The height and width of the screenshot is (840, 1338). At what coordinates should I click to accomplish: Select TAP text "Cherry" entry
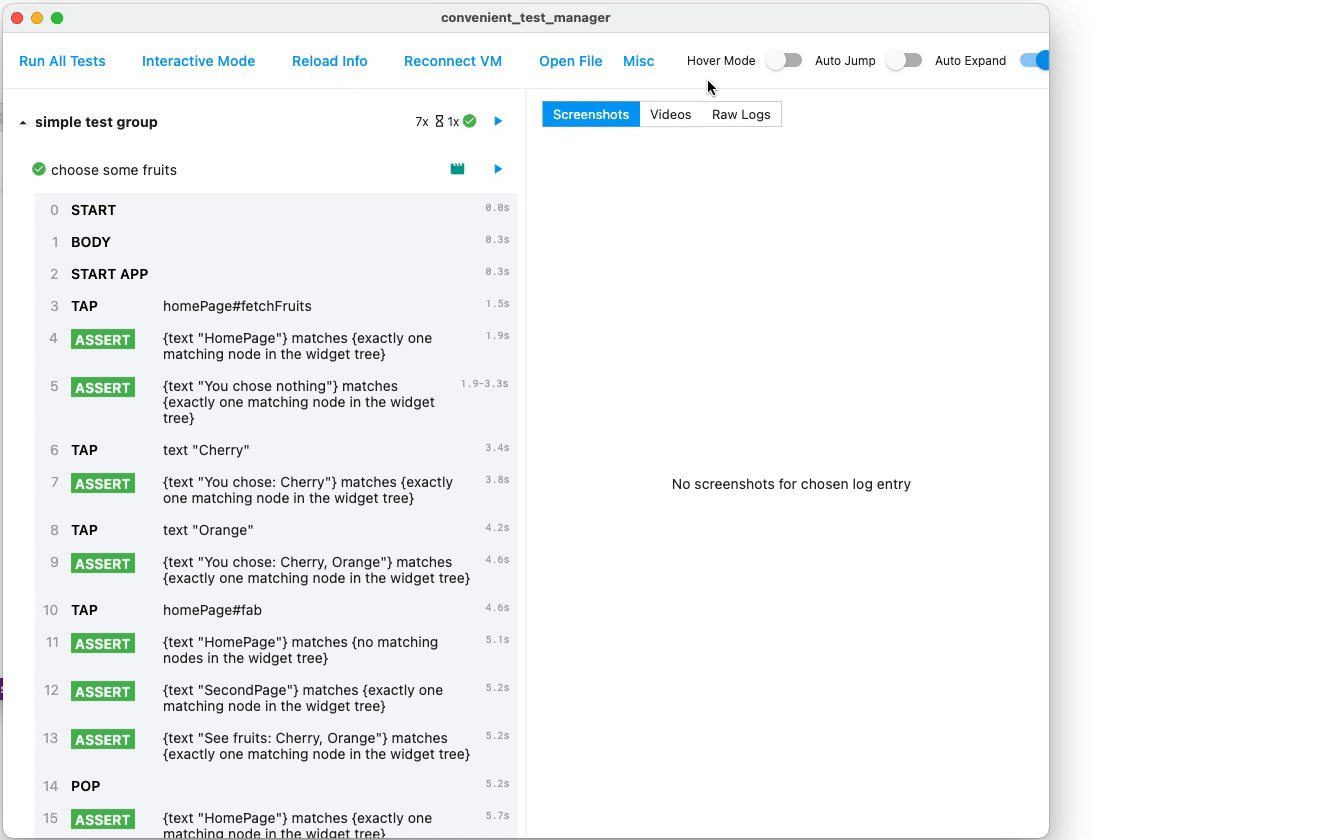276,450
